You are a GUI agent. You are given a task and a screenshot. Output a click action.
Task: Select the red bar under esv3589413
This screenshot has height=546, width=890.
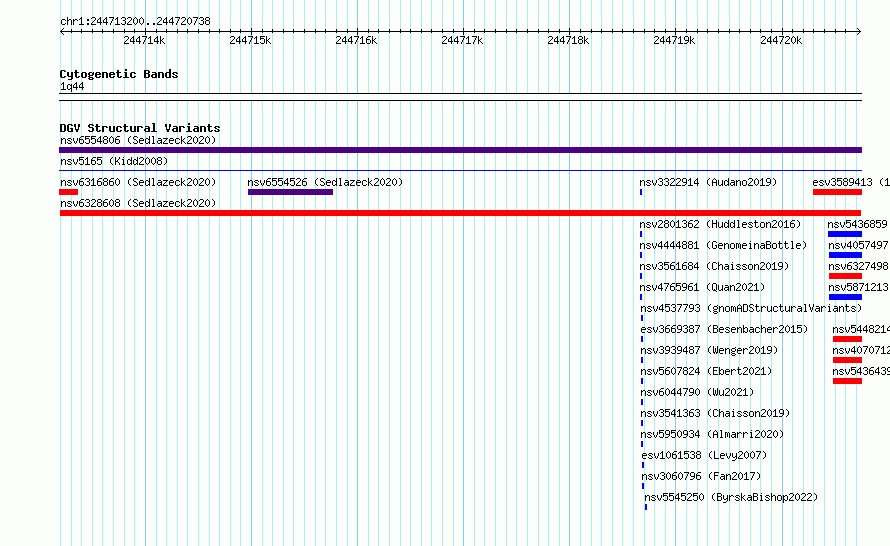coord(837,192)
